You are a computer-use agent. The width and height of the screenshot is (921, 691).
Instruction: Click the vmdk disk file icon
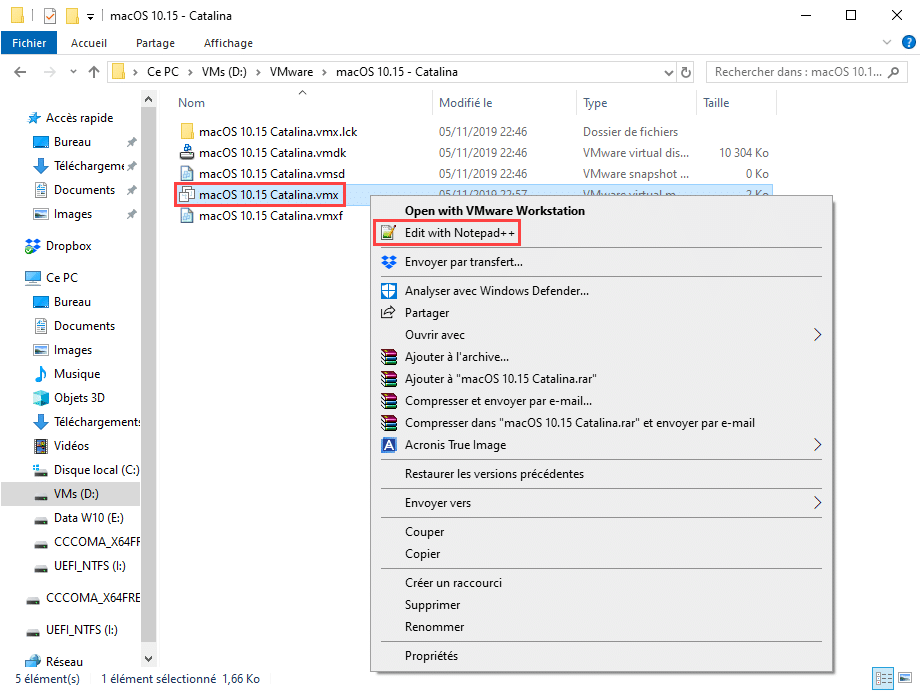point(187,153)
